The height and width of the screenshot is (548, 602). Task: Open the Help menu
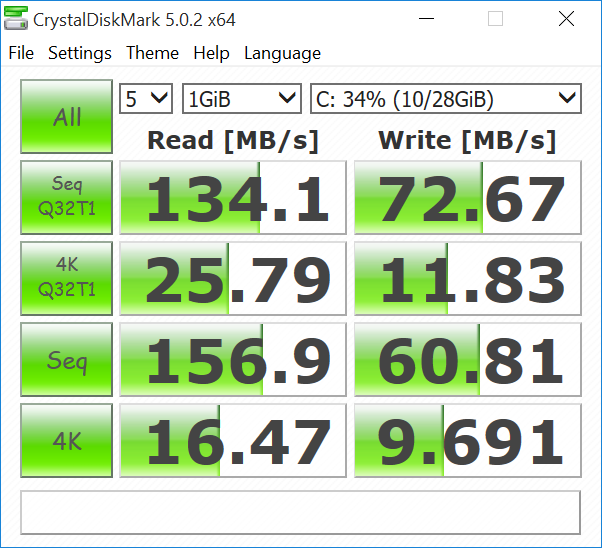(x=211, y=53)
